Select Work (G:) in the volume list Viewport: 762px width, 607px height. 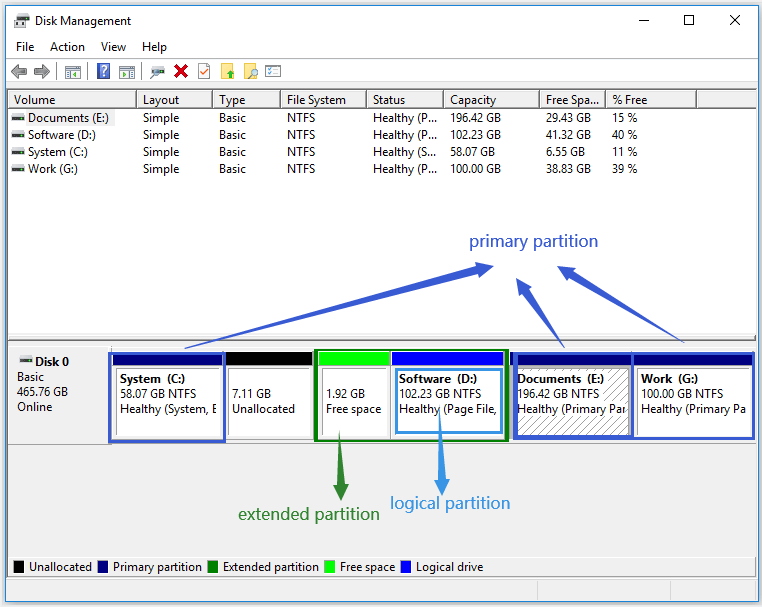52,169
